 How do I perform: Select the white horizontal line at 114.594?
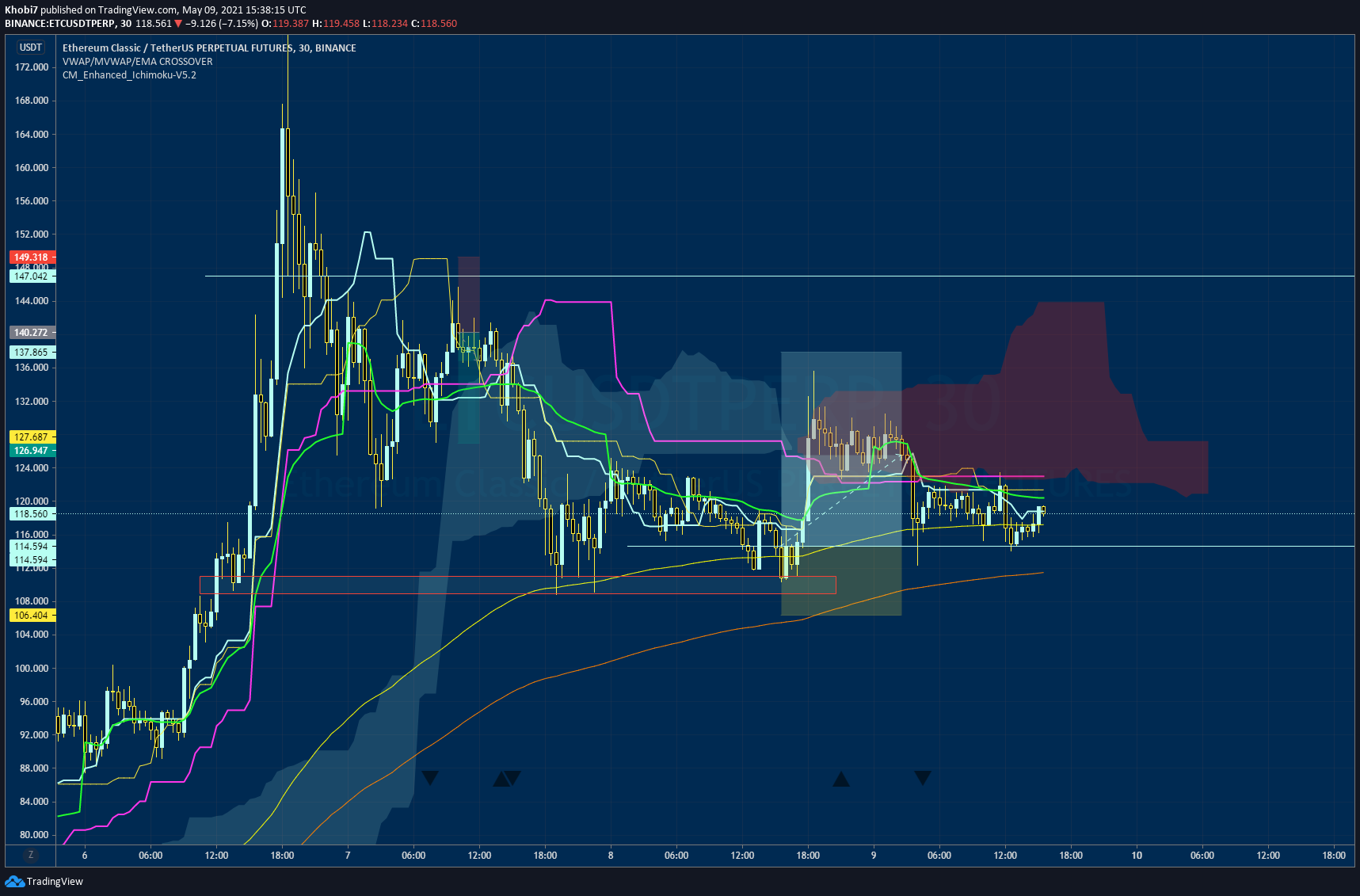tap(990, 546)
